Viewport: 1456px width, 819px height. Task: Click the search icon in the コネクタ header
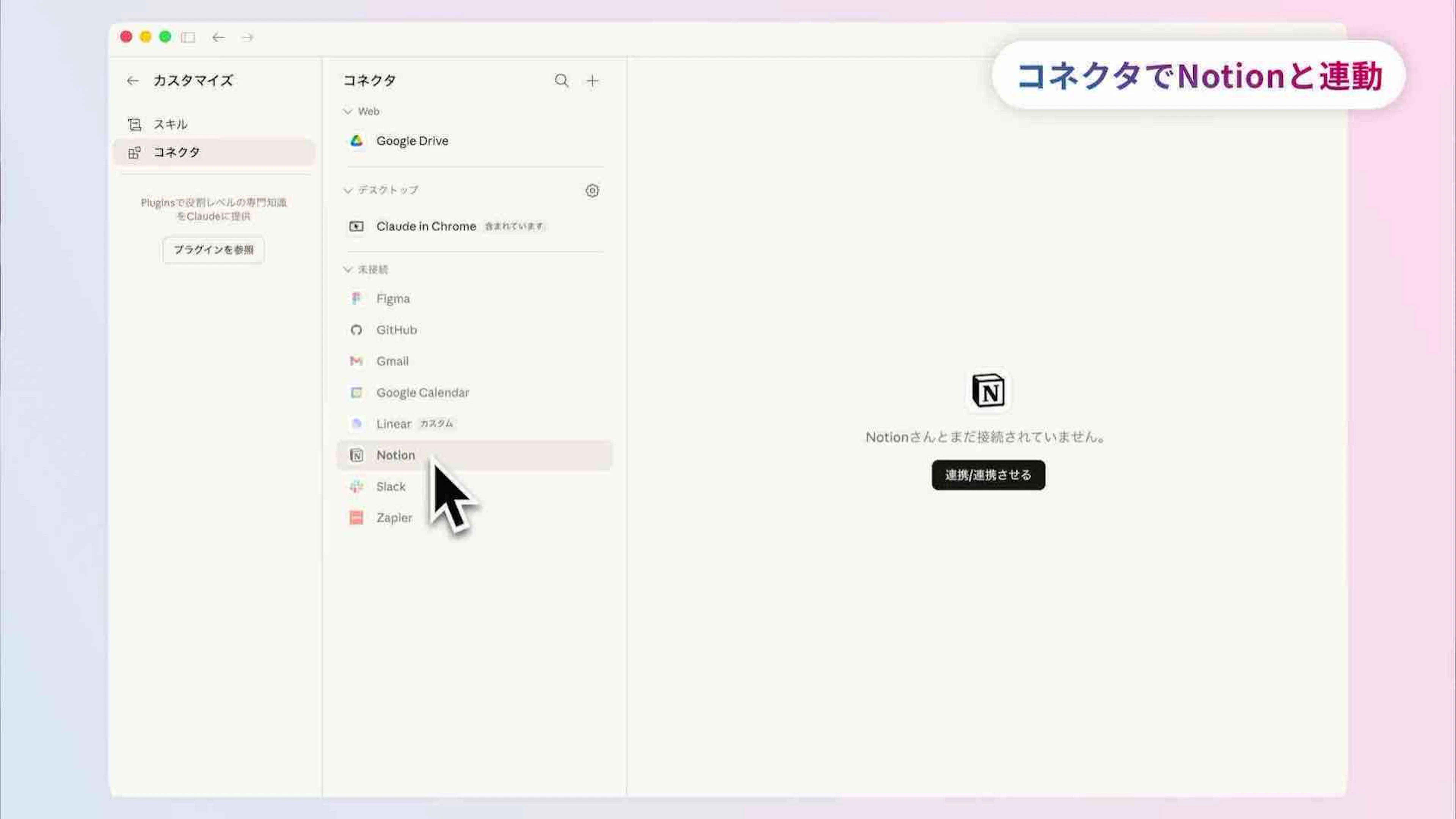point(561,81)
